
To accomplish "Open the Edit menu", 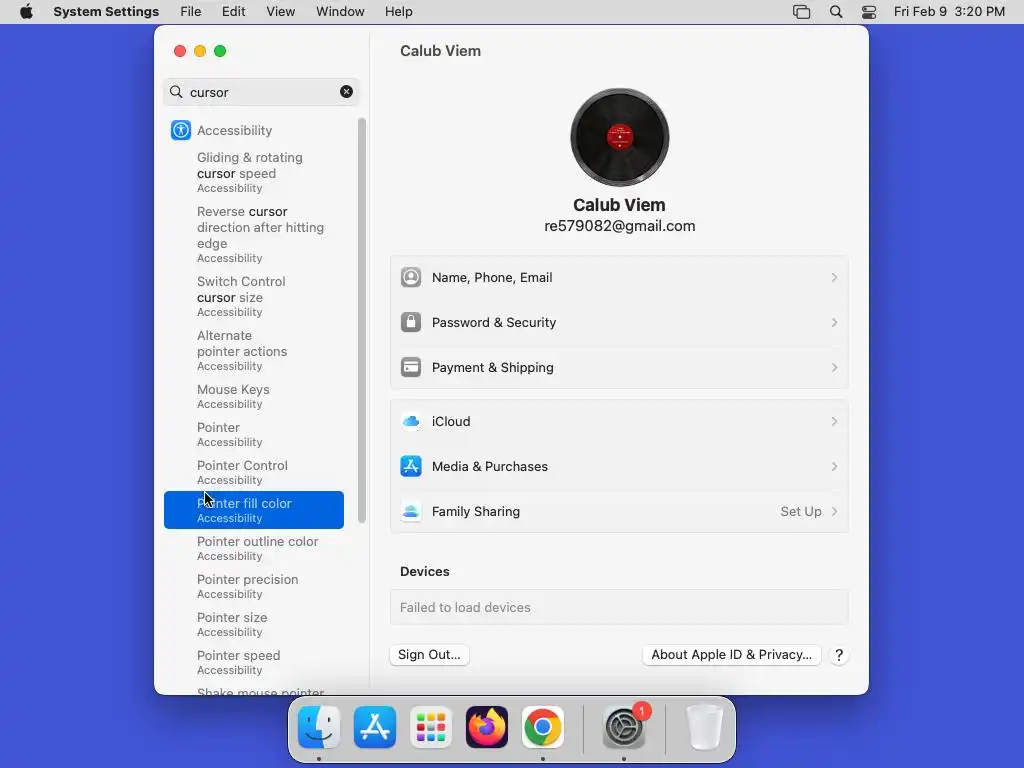I will coord(233,12).
